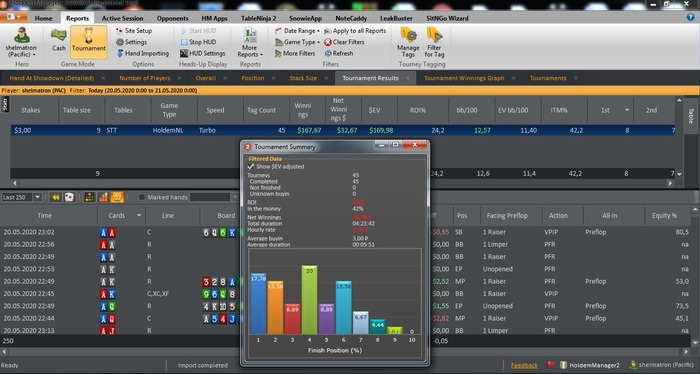Switch to Cash game mode
This screenshot has height=374, width=700.
click(58, 40)
